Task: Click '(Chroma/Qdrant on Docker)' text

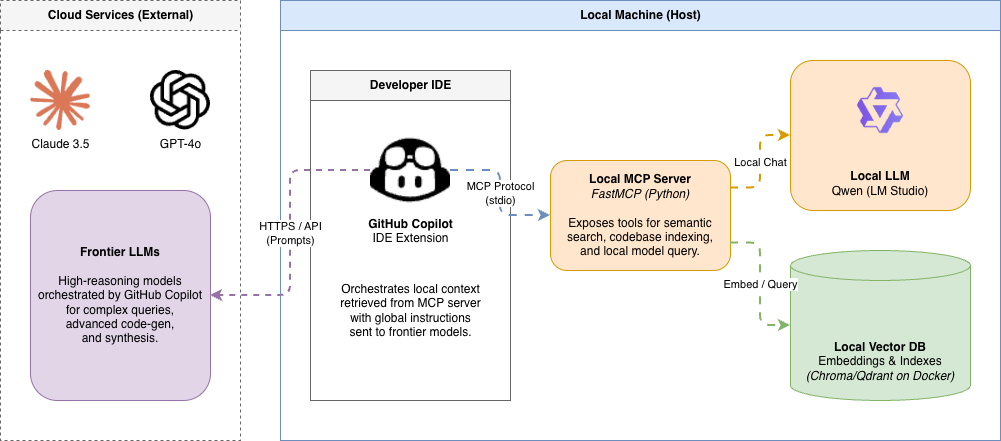Action: click(x=880, y=376)
